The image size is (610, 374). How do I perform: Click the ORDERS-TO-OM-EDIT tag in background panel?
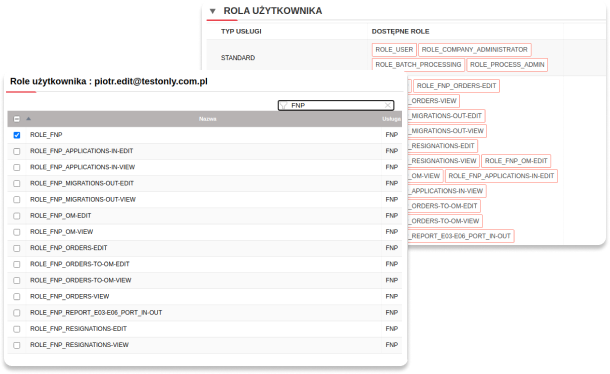[444, 206]
